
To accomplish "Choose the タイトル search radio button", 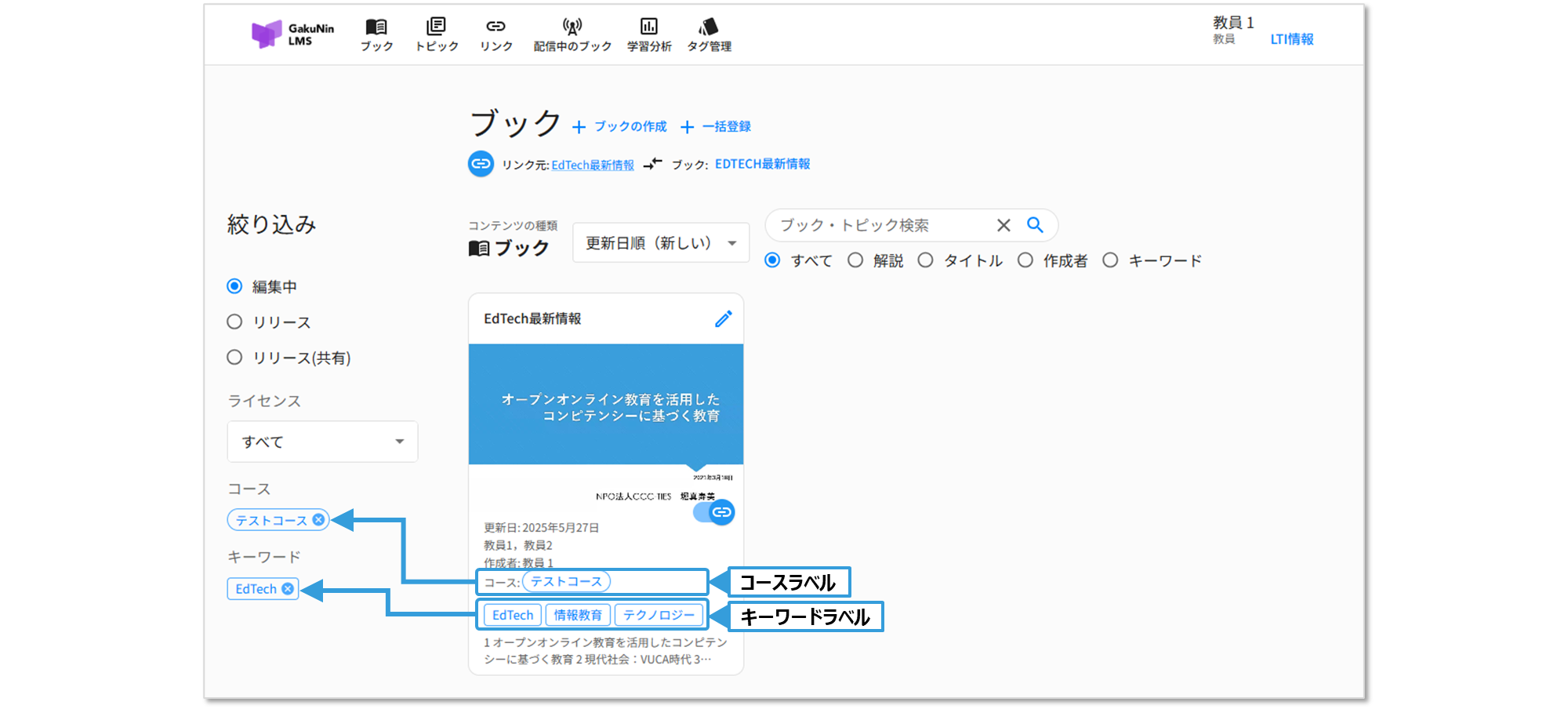I will (x=926, y=260).
